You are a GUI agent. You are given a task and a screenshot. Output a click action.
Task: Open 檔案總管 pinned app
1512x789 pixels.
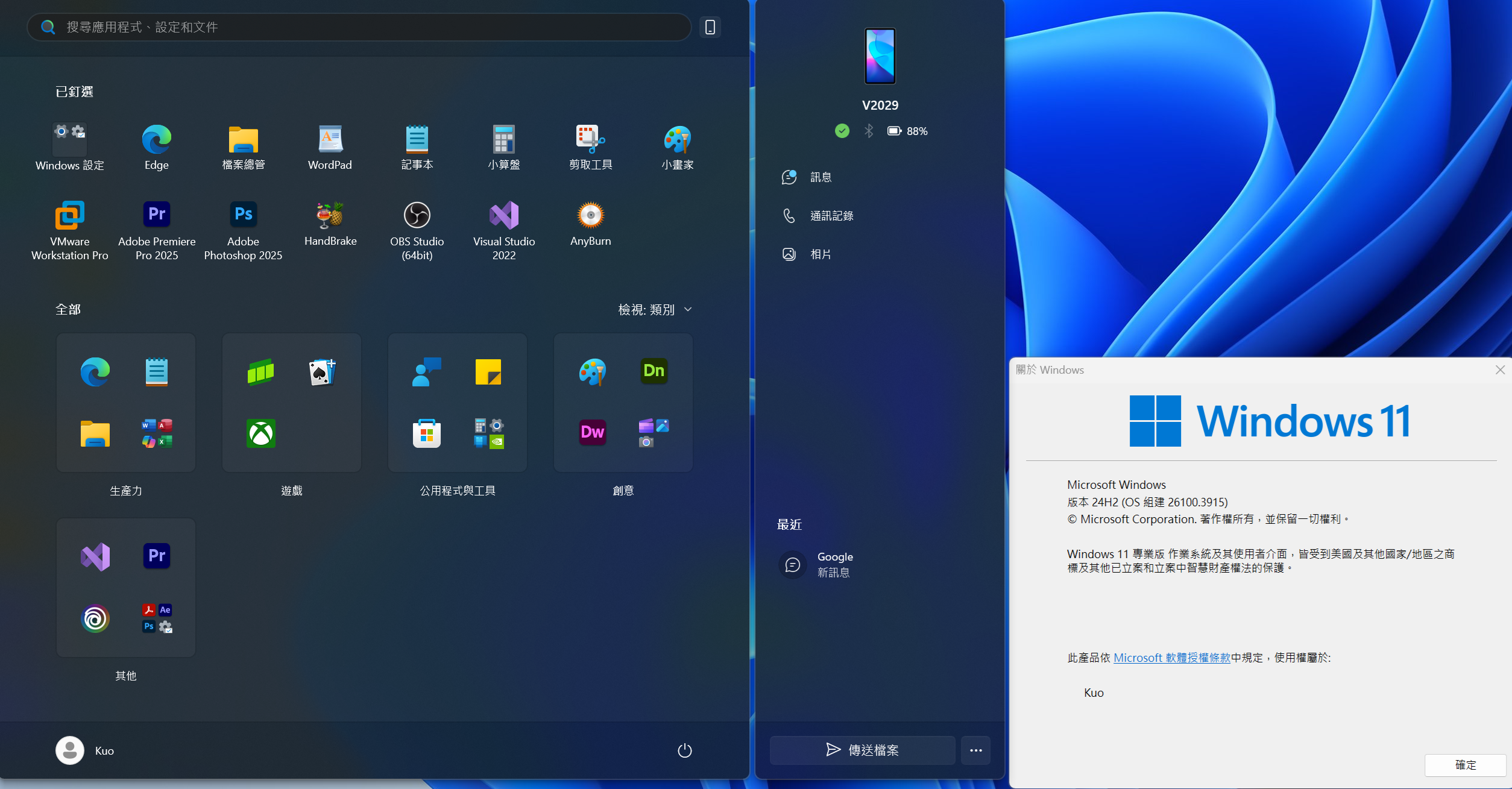tap(244, 147)
